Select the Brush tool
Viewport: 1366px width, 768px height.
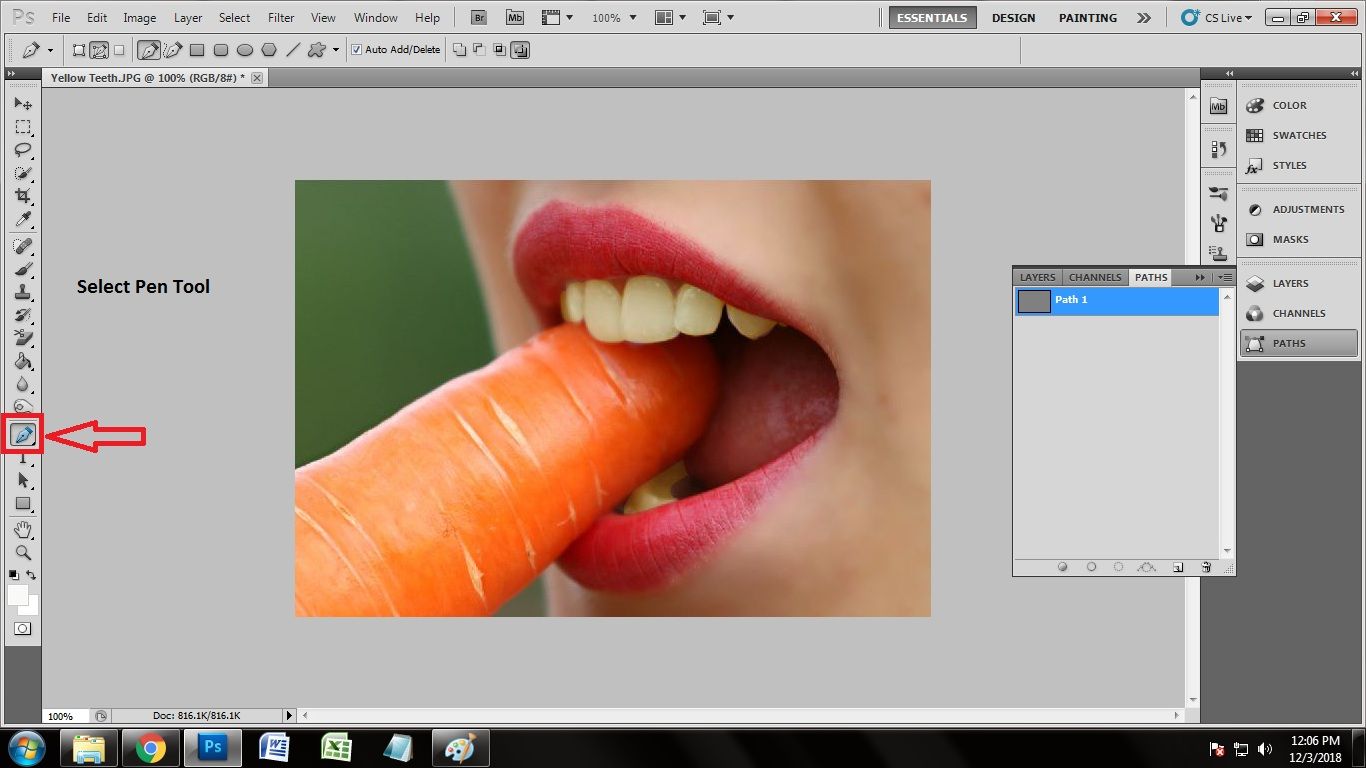(x=23, y=269)
